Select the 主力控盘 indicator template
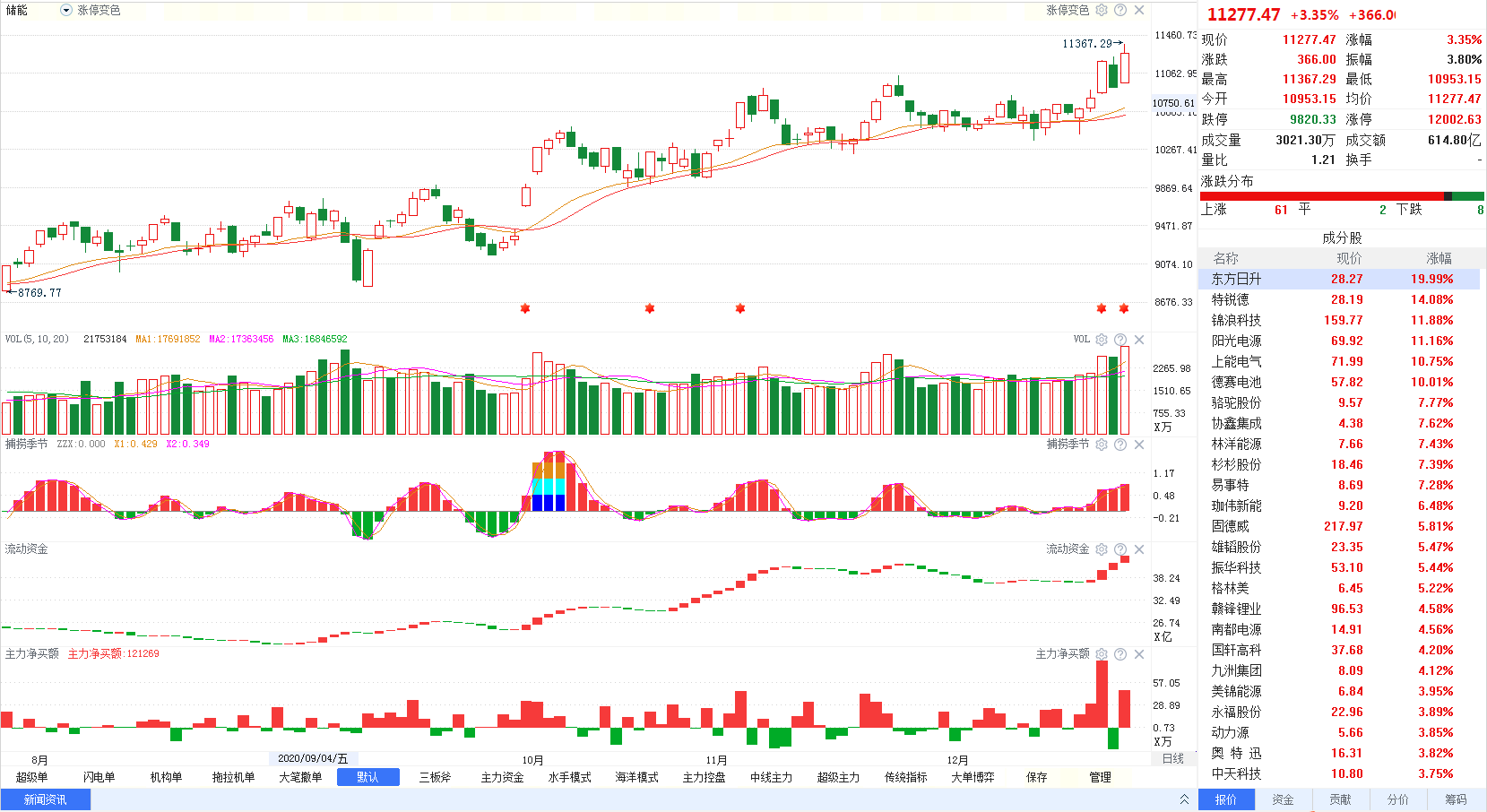1487x812 pixels. pyautogui.click(x=704, y=777)
